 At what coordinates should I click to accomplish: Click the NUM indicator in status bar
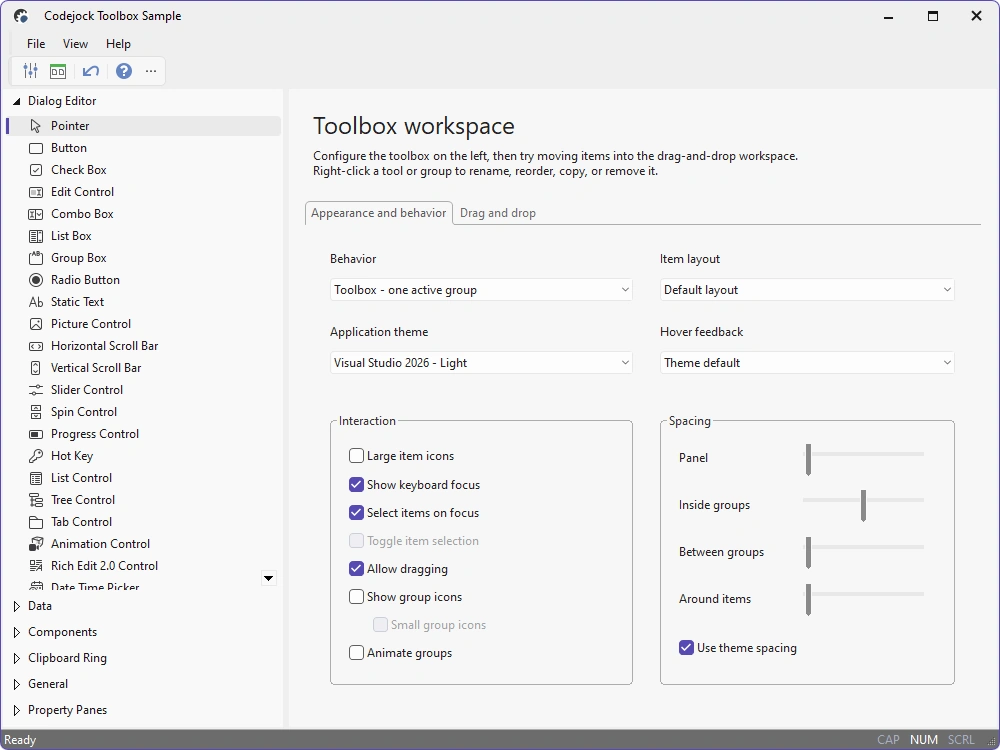923,740
